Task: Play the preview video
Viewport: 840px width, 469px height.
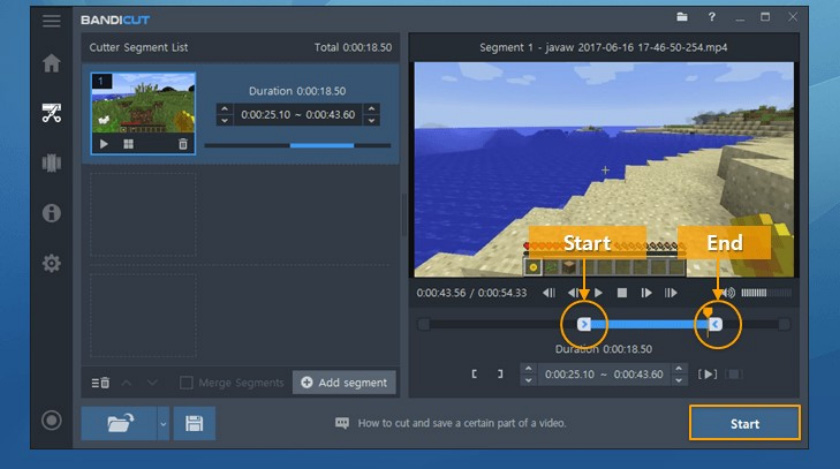Action: (598, 293)
